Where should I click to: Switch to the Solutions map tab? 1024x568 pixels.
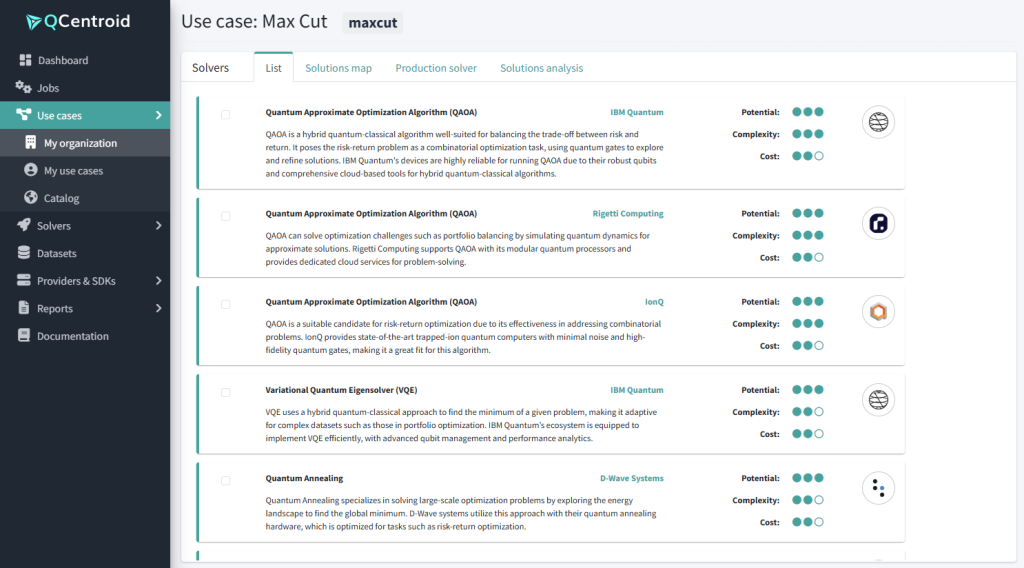click(x=338, y=68)
